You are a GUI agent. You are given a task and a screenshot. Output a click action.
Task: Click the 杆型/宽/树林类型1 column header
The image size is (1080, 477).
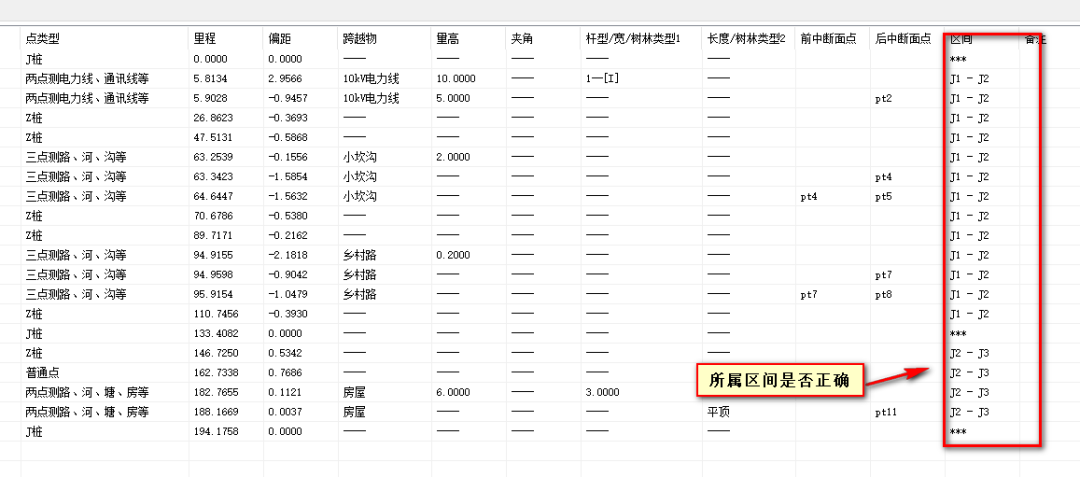[633, 39]
